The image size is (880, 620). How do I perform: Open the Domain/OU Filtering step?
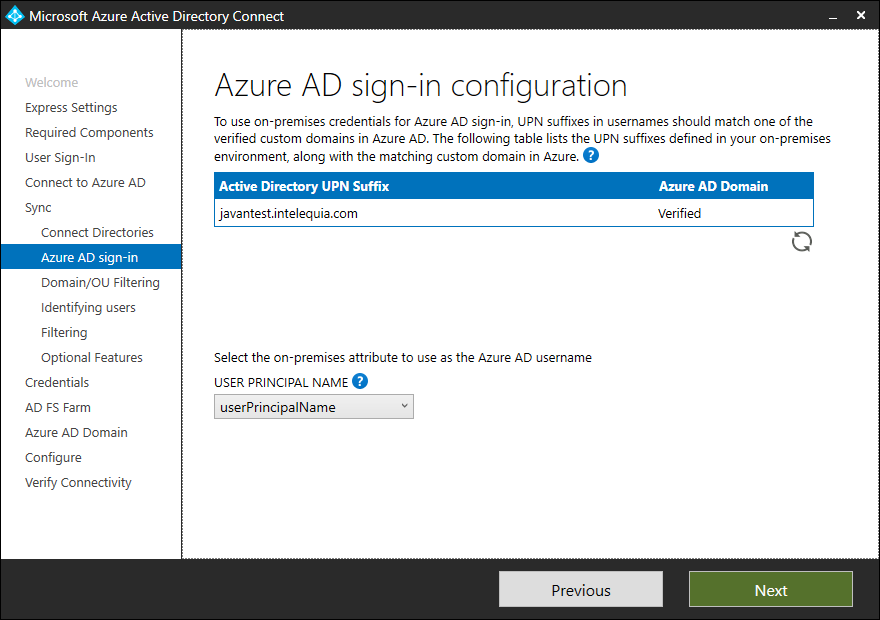click(102, 282)
